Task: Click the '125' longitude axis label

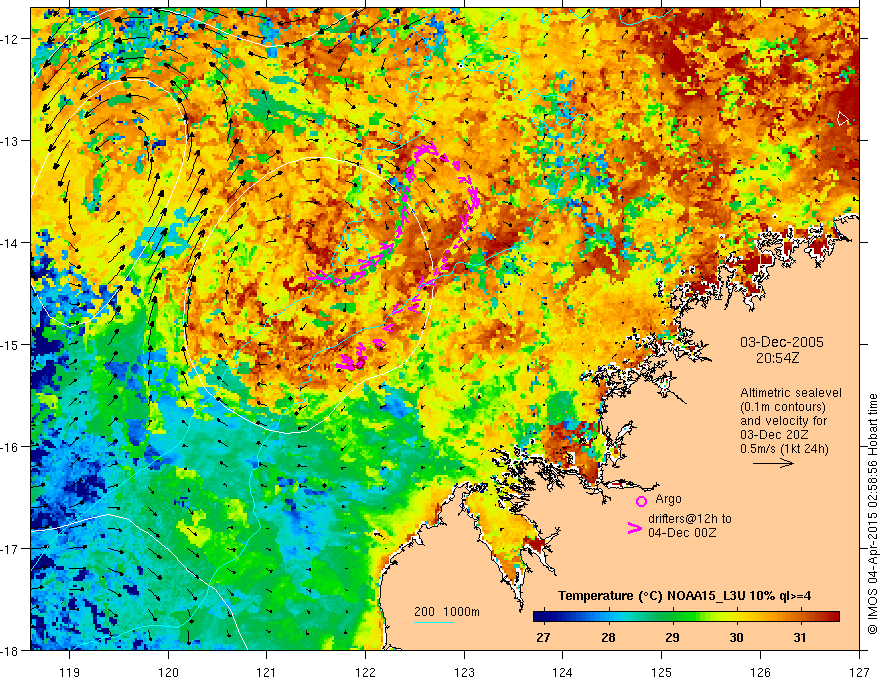Action: 662,672
